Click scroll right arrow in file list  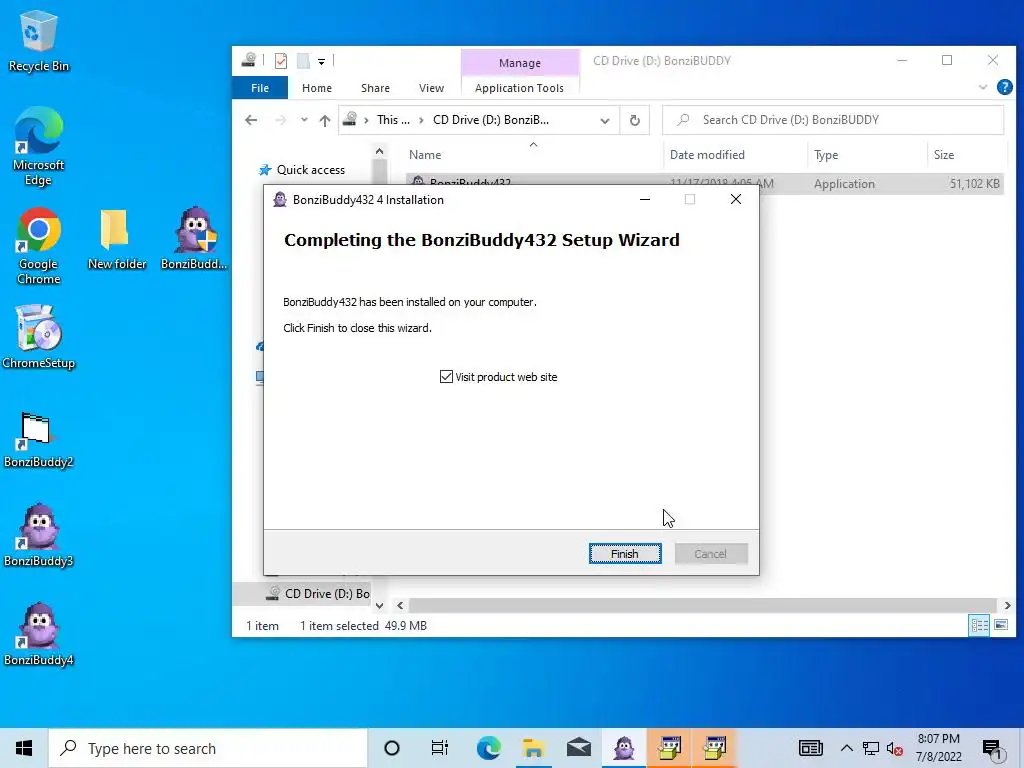1006,605
